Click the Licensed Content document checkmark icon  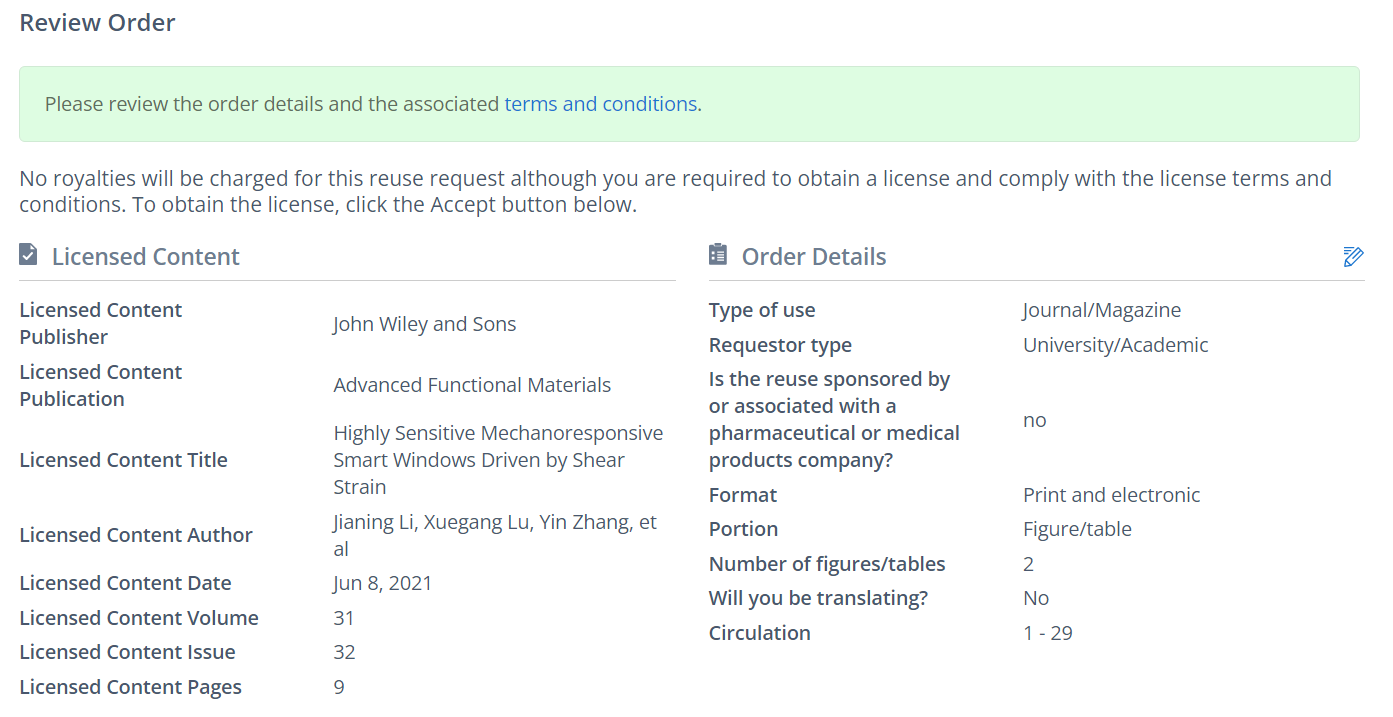point(28,255)
